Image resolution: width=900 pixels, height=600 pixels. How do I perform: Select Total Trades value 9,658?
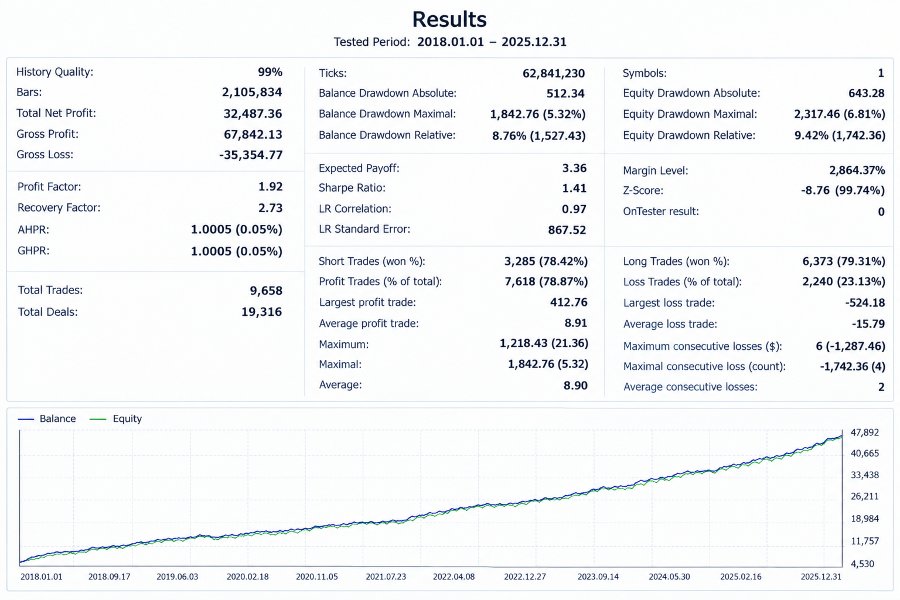click(266, 291)
